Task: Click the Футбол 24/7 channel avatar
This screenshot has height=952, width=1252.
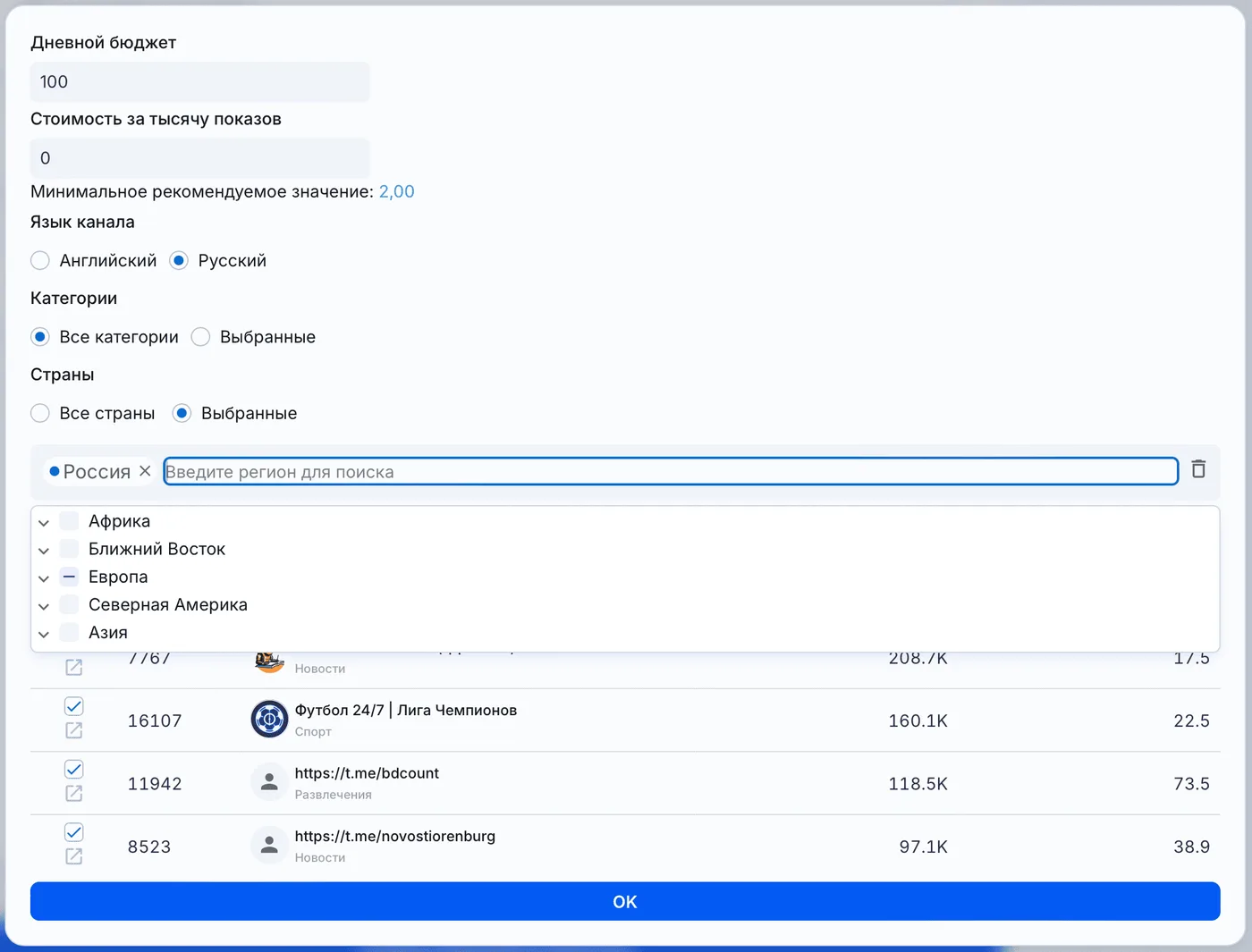Action: (x=269, y=719)
